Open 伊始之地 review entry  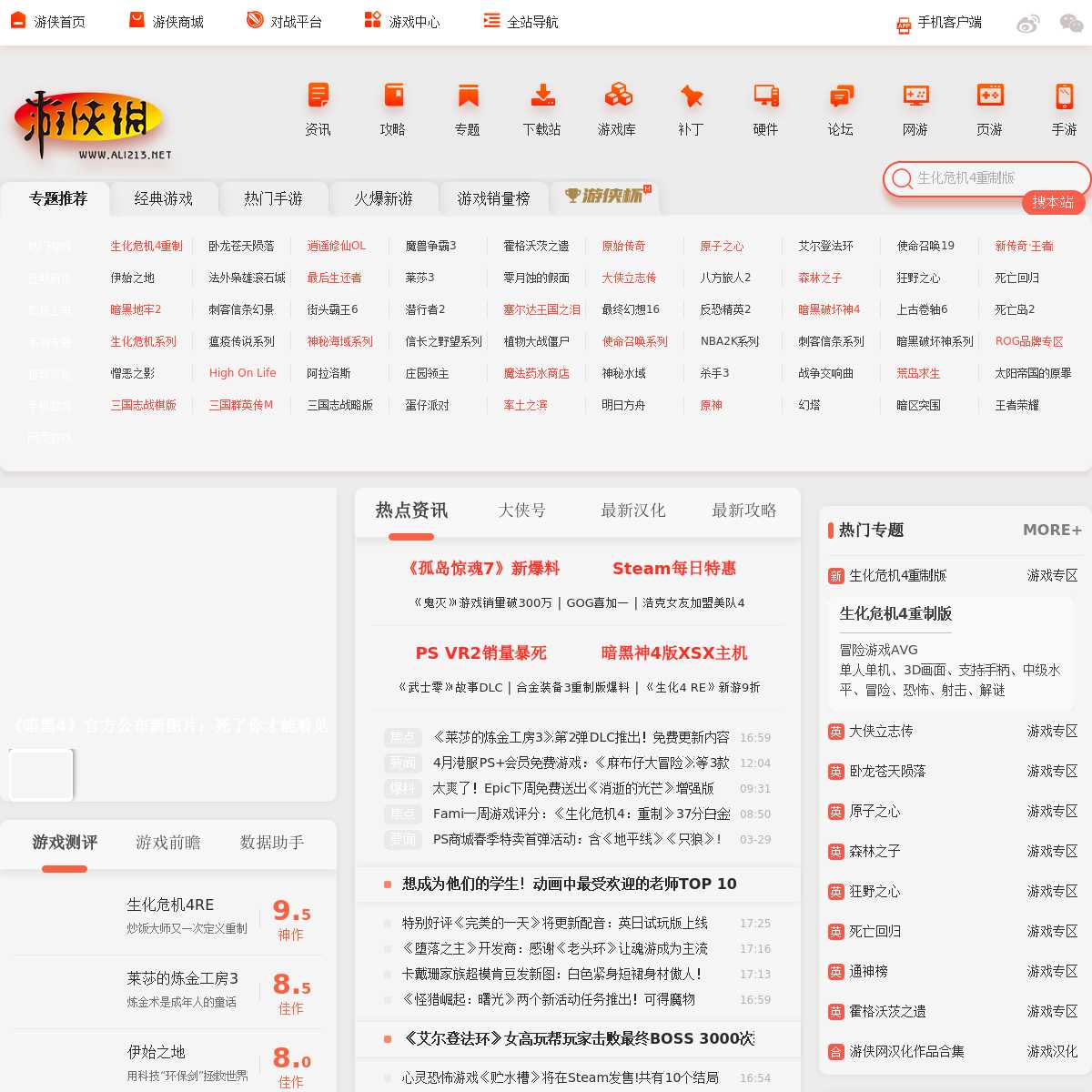coord(170,1063)
